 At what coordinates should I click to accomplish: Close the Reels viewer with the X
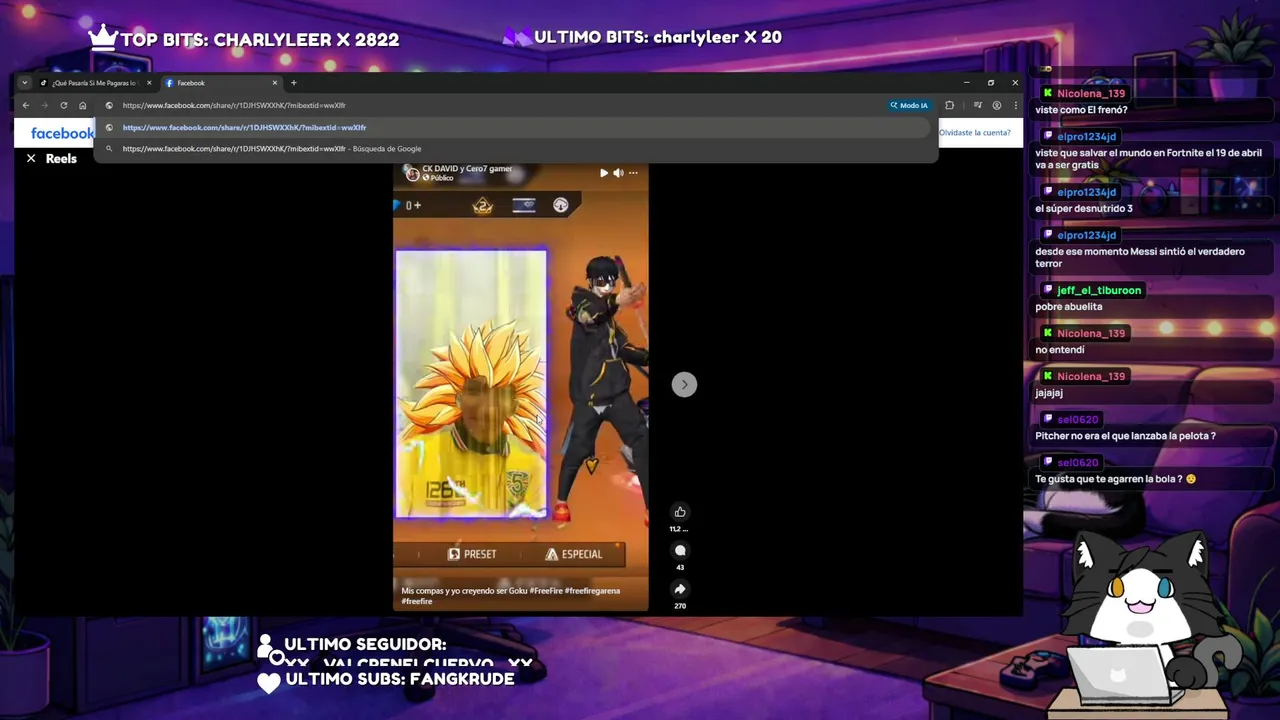tap(31, 158)
